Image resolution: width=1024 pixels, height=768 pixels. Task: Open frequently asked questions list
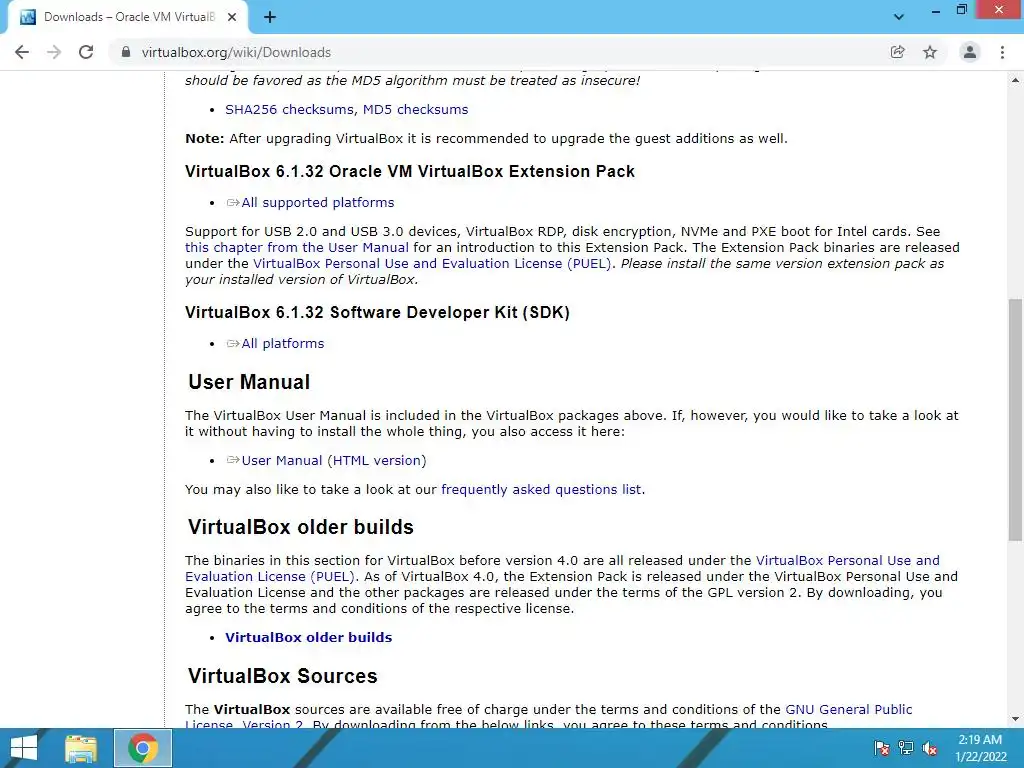pyautogui.click(x=541, y=490)
